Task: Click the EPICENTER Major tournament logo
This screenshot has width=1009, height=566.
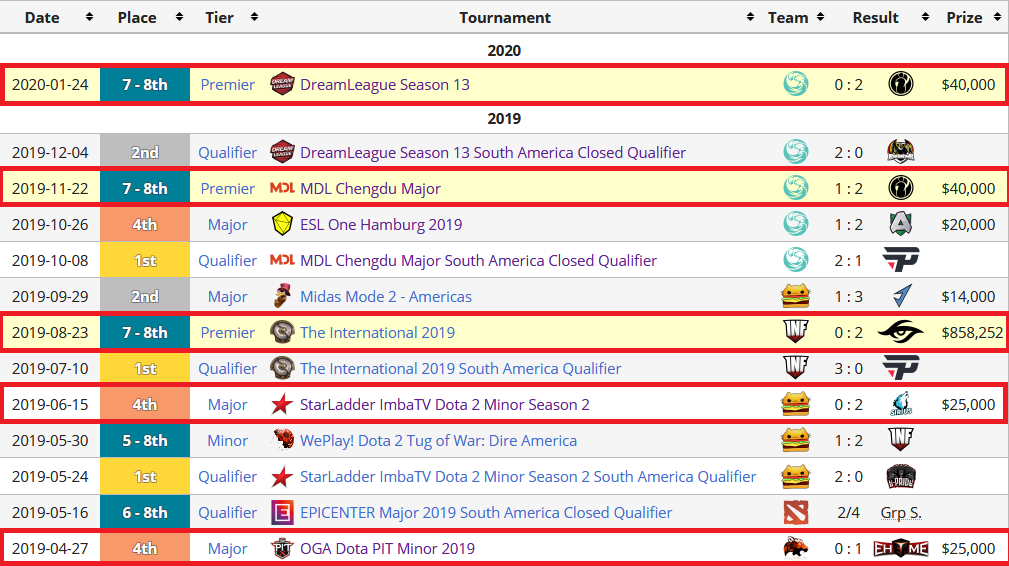Action: [x=282, y=513]
